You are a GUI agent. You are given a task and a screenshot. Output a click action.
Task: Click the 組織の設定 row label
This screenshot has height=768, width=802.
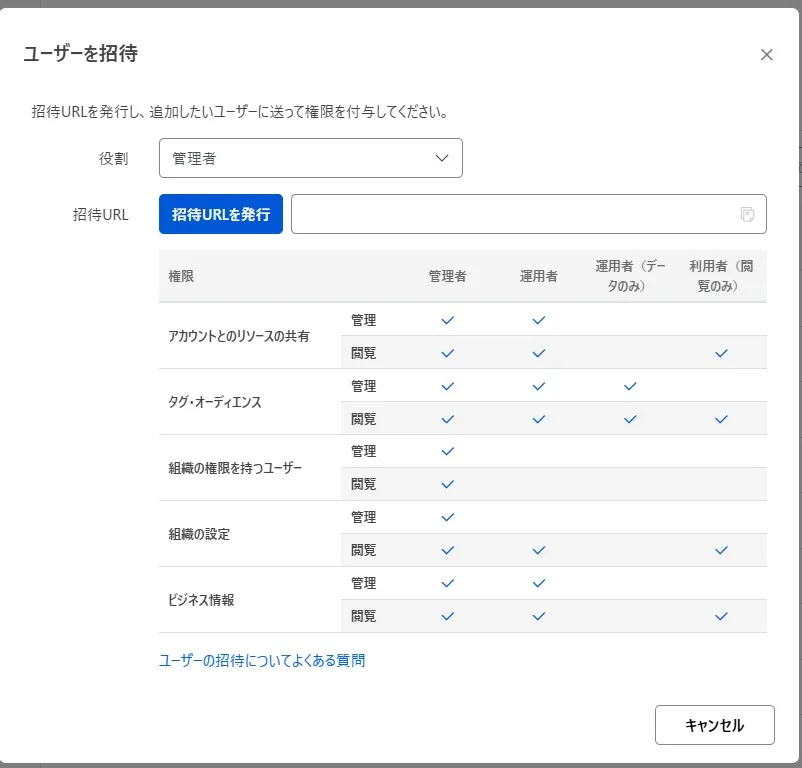(199, 533)
